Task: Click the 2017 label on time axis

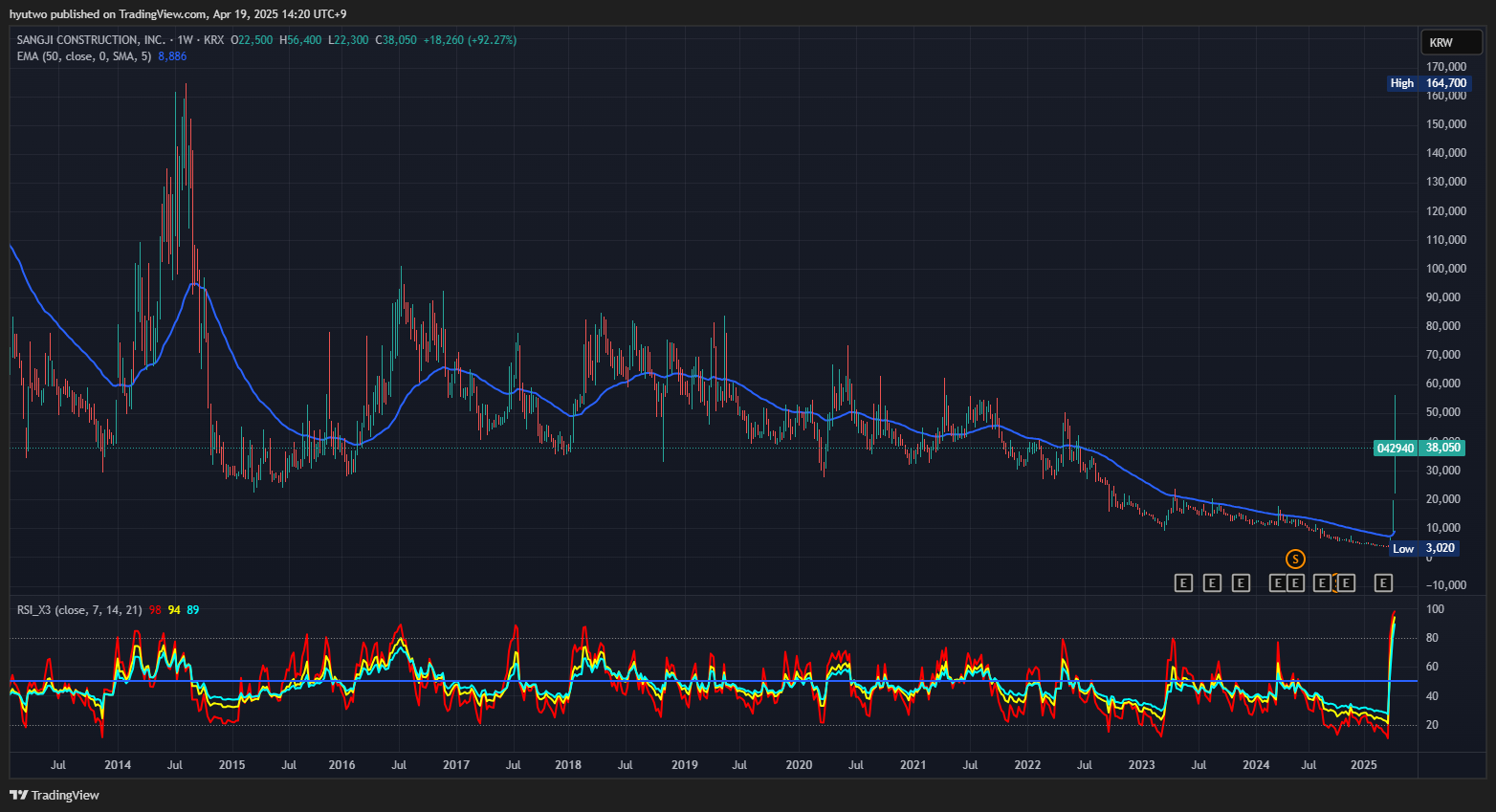Action: click(456, 765)
